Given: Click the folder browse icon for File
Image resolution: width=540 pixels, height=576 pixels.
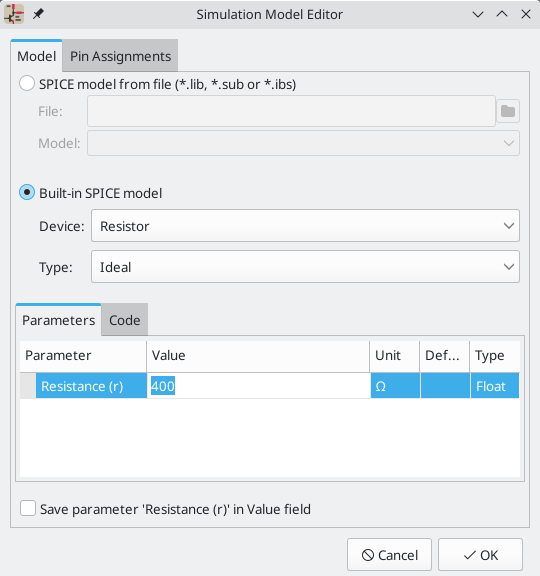Looking at the screenshot, I should click(x=508, y=111).
